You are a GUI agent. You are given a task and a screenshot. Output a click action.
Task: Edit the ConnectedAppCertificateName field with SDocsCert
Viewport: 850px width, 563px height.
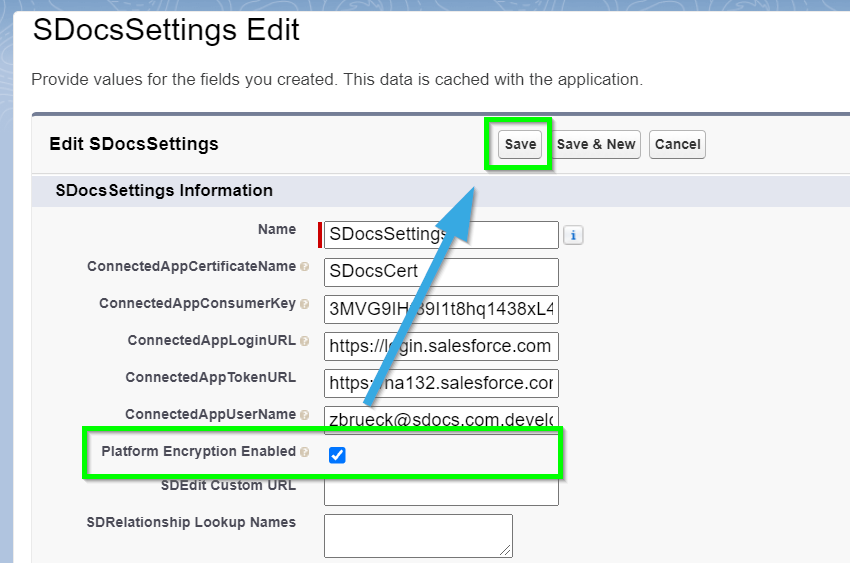441,272
